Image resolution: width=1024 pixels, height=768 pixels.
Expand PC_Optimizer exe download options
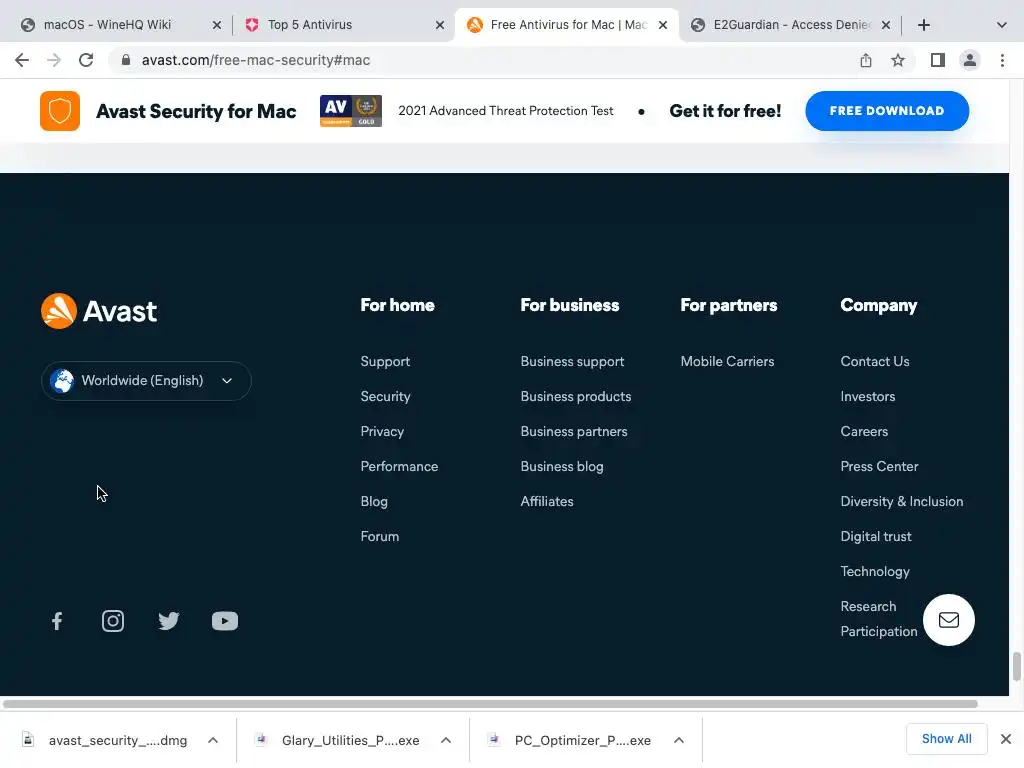tap(679, 740)
